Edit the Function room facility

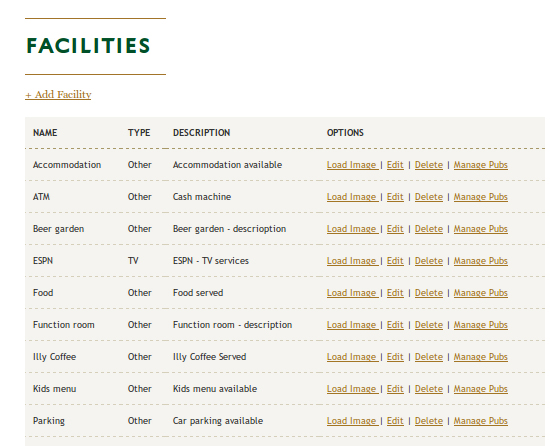point(395,325)
